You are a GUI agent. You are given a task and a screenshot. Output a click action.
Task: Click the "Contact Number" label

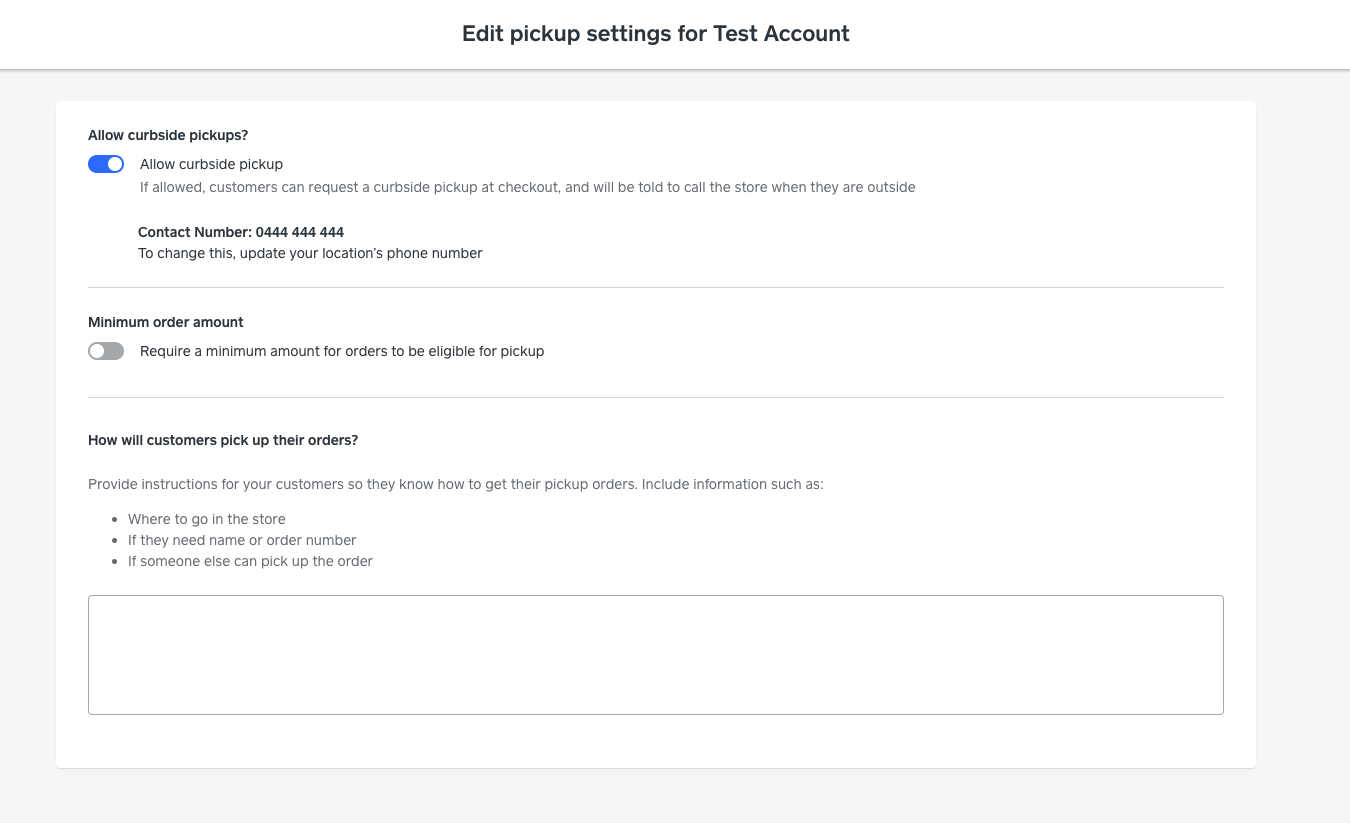point(195,232)
